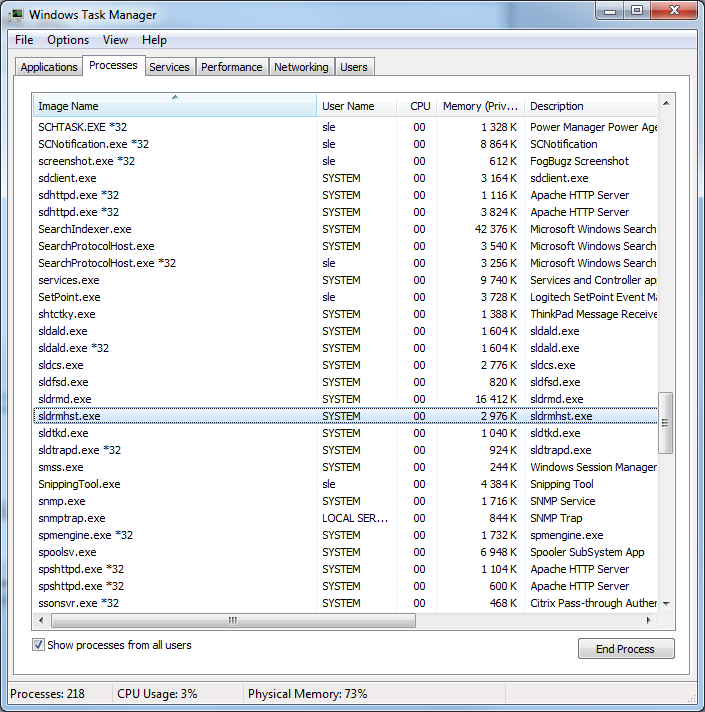The image size is (705, 712).
Task: Select the Processes tab
Action: 113,65
